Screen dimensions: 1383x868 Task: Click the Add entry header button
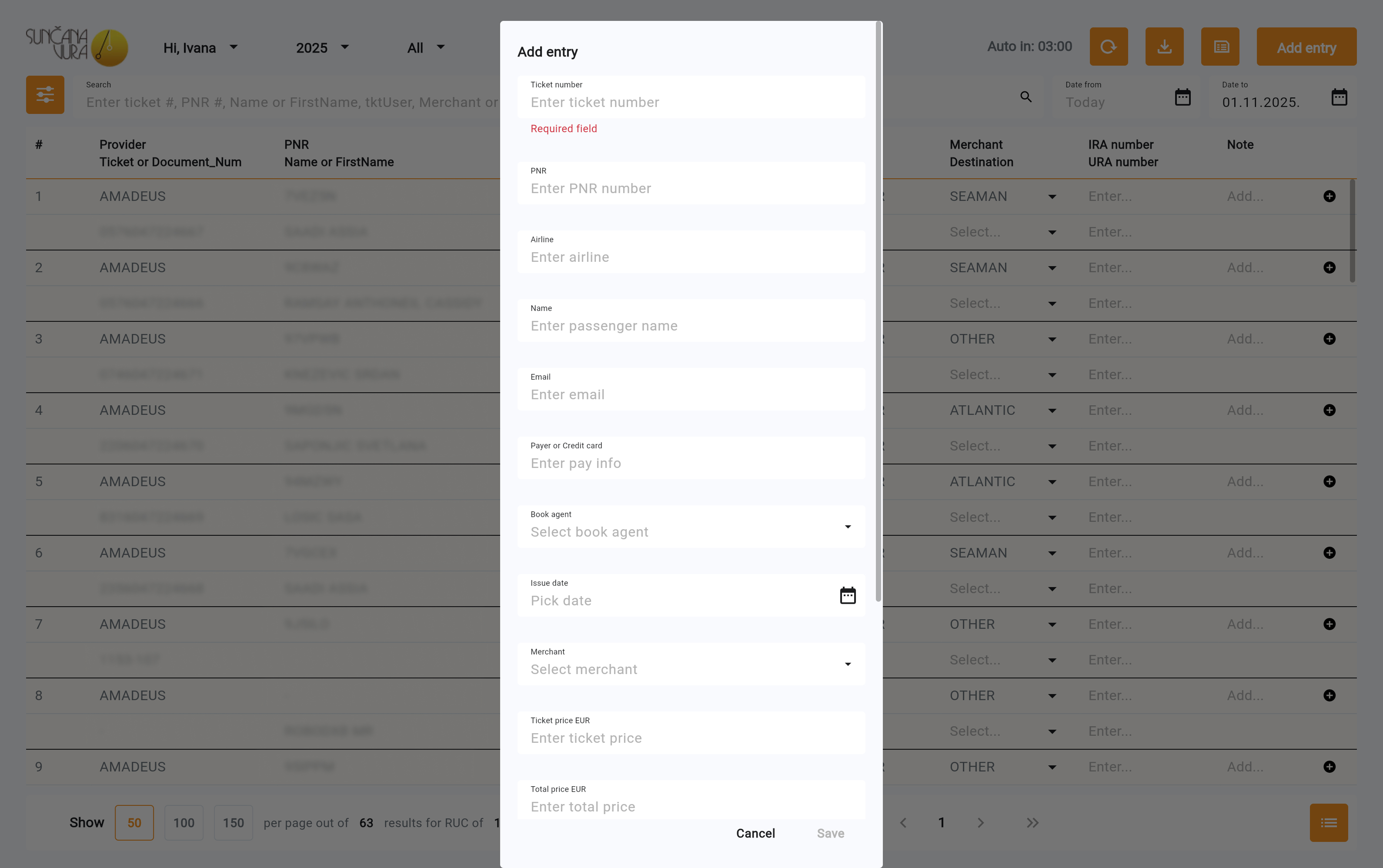click(x=1306, y=48)
